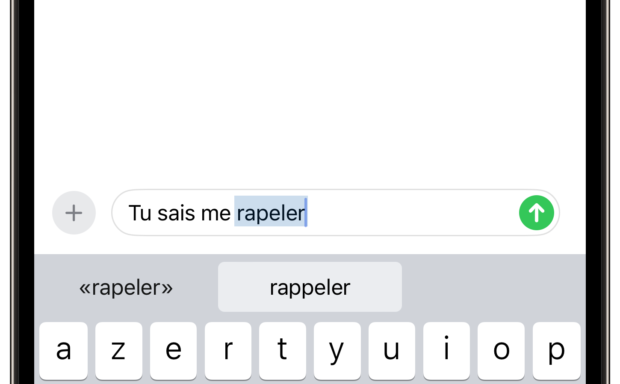Tap empty space in message field
This screenshot has width=620, height=384.
pos(411,213)
